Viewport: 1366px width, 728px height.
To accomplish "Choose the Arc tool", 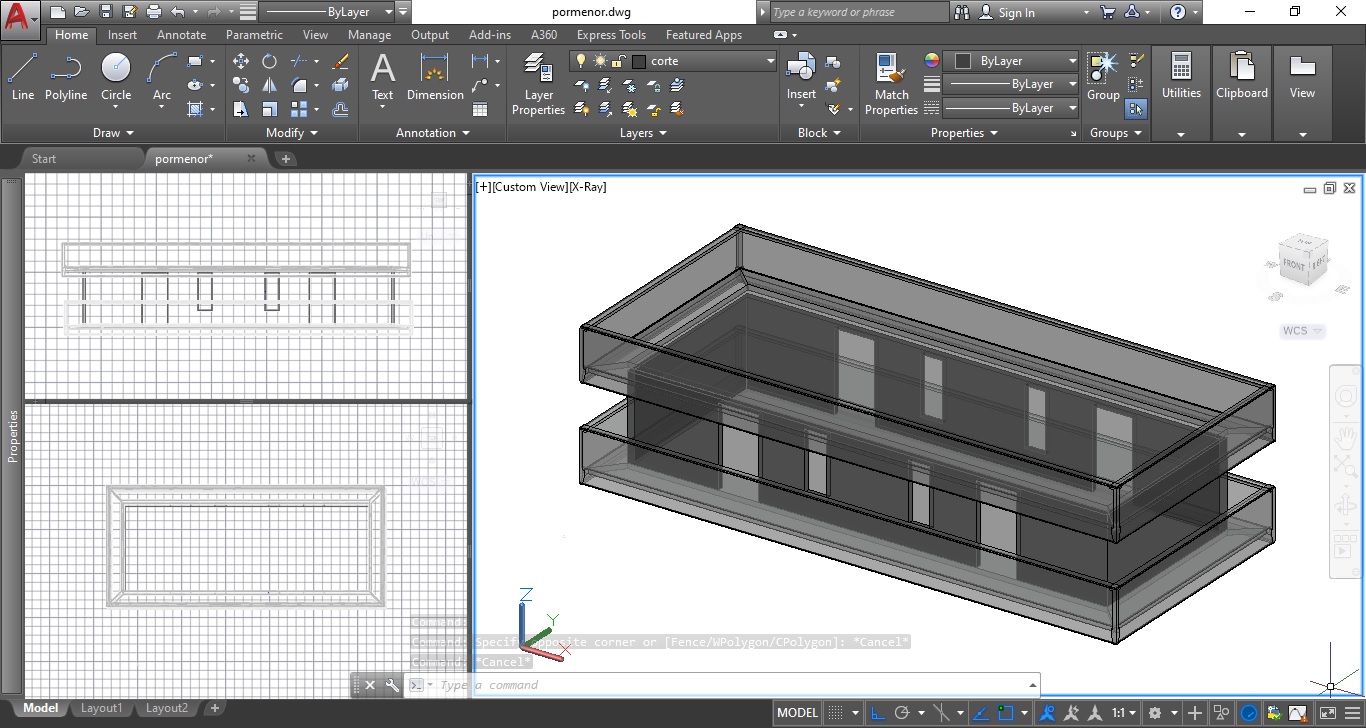I will point(162,77).
